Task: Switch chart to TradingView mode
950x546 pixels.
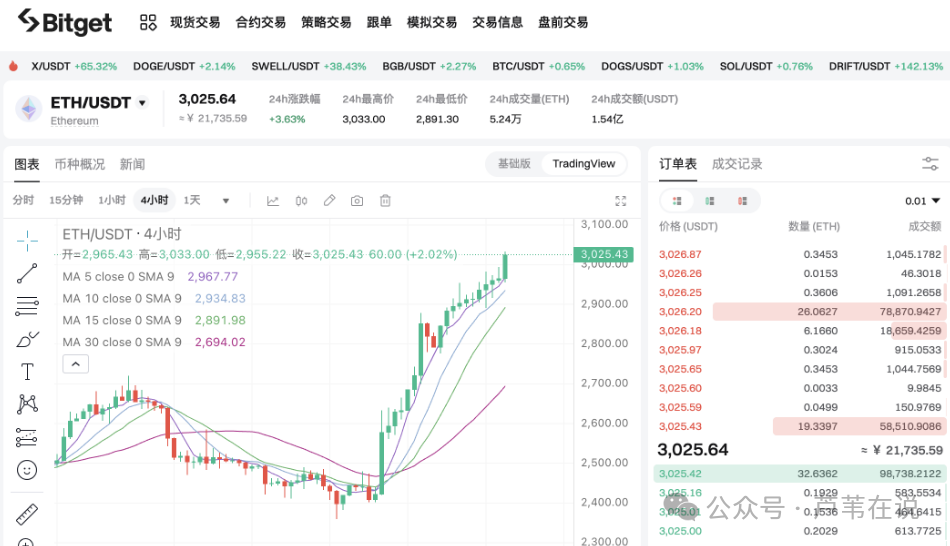Action: 583,164
